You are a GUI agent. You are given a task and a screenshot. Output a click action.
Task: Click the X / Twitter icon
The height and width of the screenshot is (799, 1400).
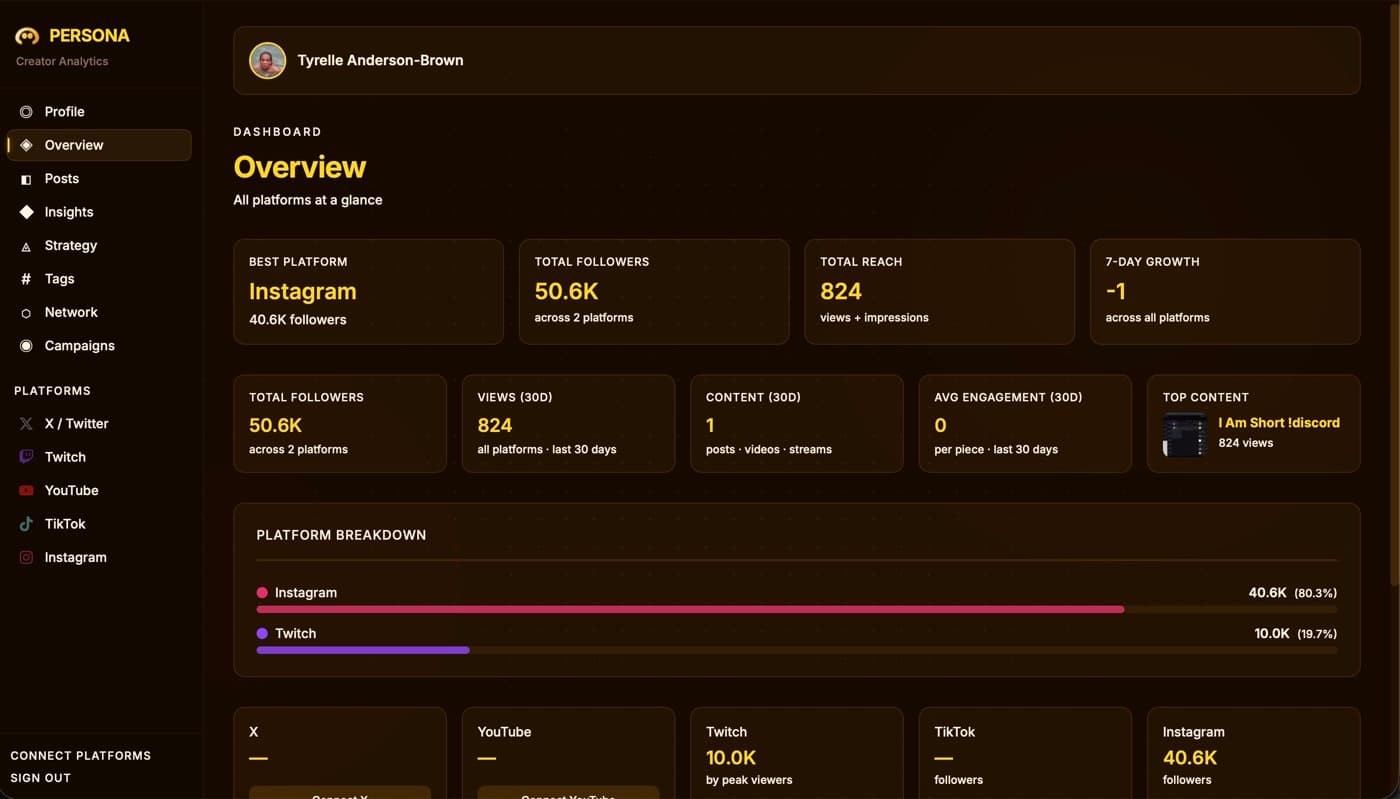pyautogui.click(x=26, y=424)
